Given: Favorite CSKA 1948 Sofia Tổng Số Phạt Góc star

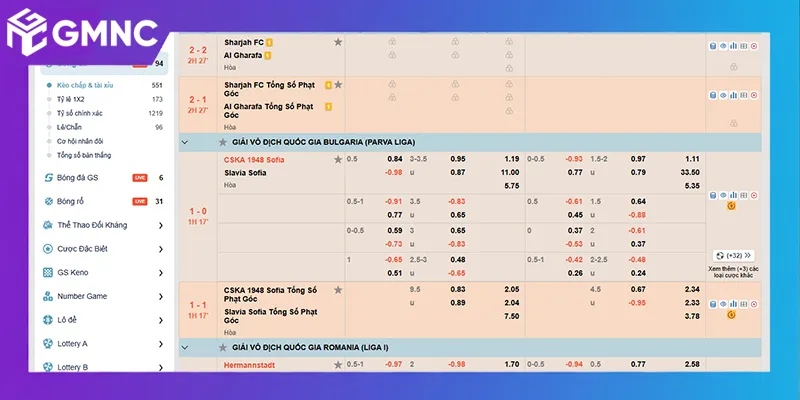Looking at the screenshot, I should tap(338, 290).
